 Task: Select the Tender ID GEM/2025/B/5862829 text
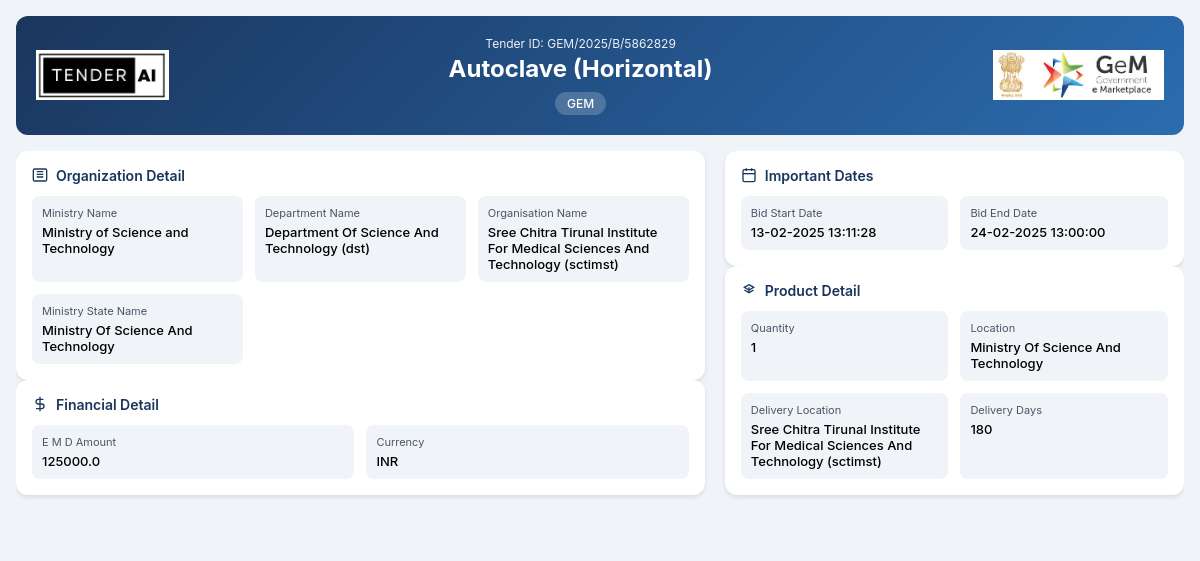click(x=580, y=43)
